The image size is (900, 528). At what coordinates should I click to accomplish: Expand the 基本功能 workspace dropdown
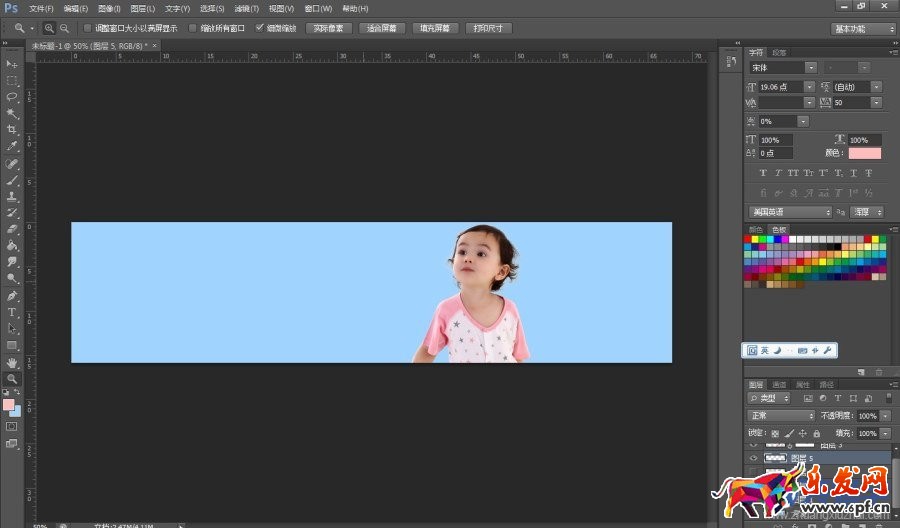(x=863, y=29)
